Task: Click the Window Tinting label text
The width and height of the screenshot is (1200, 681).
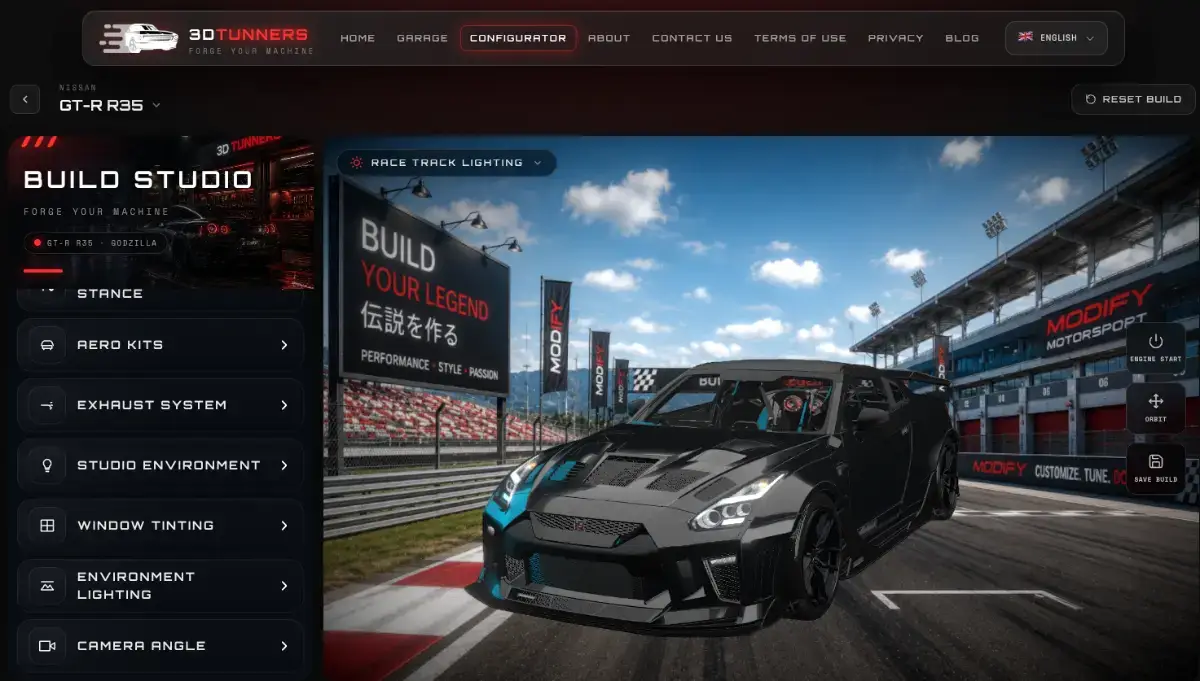Action: pyautogui.click(x=146, y=525)
